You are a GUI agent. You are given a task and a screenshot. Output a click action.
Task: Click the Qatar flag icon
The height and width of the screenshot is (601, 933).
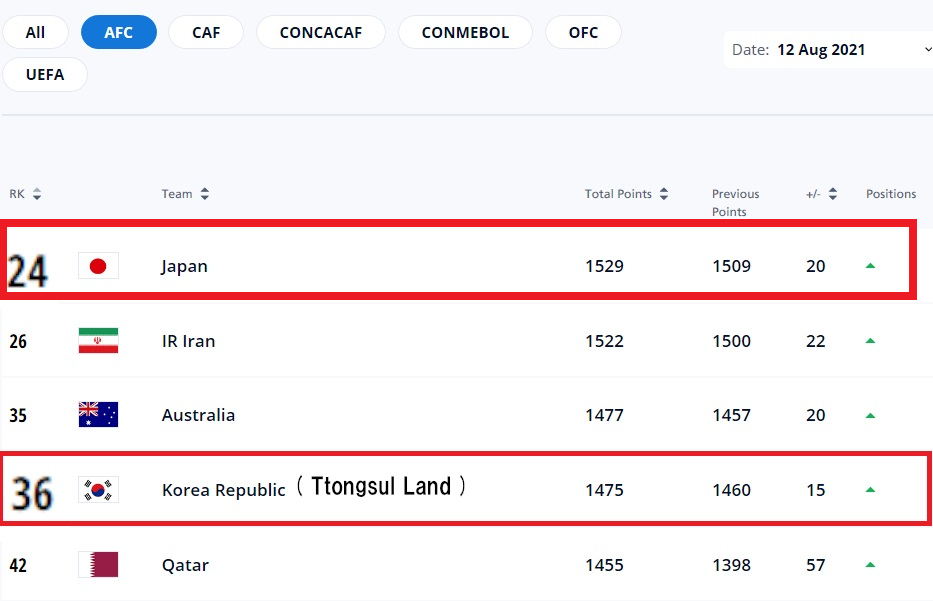(x=98, y=565)
